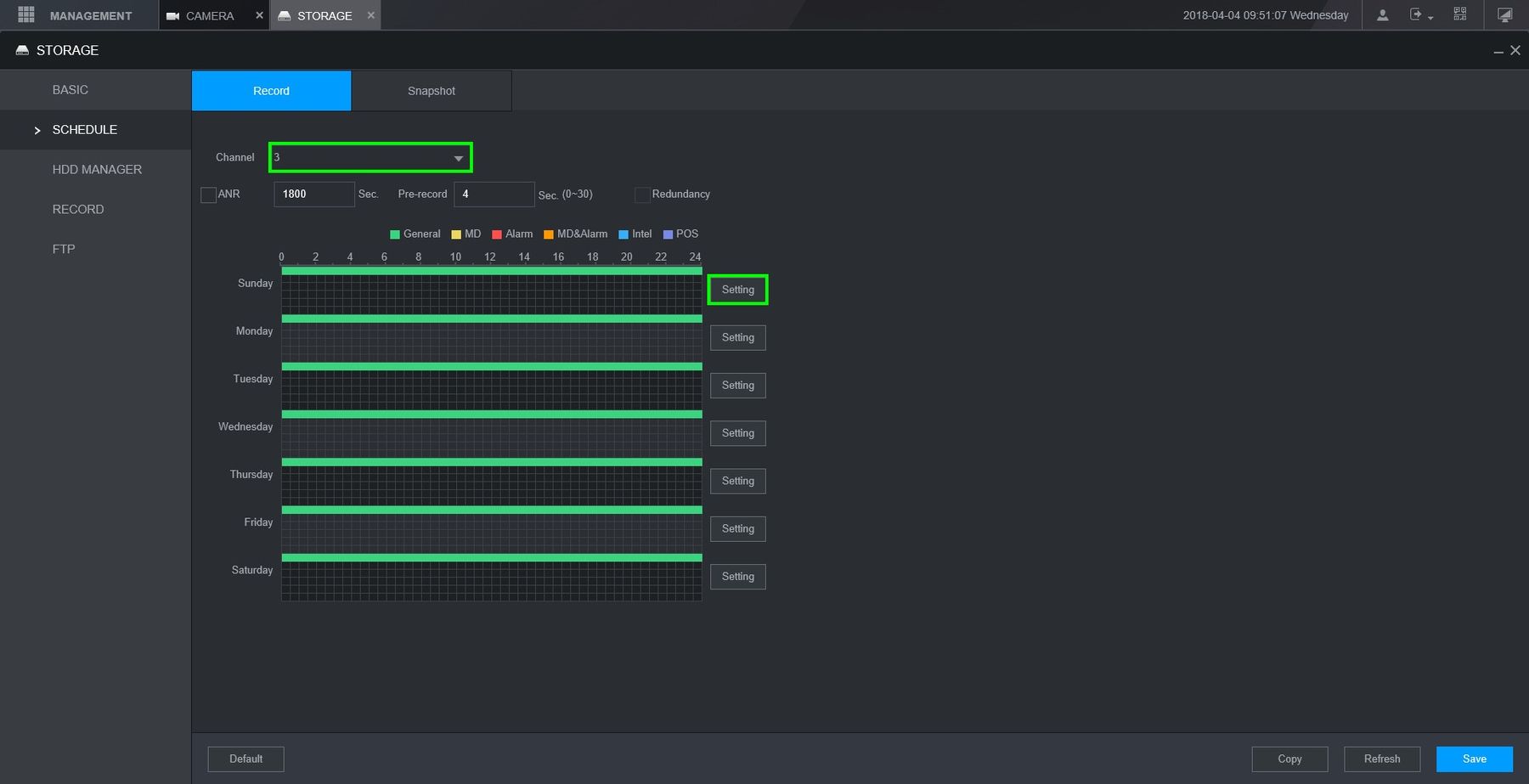Open the QR code icon
This screenshot has width=1529, height=784.
click(1459, 14)
